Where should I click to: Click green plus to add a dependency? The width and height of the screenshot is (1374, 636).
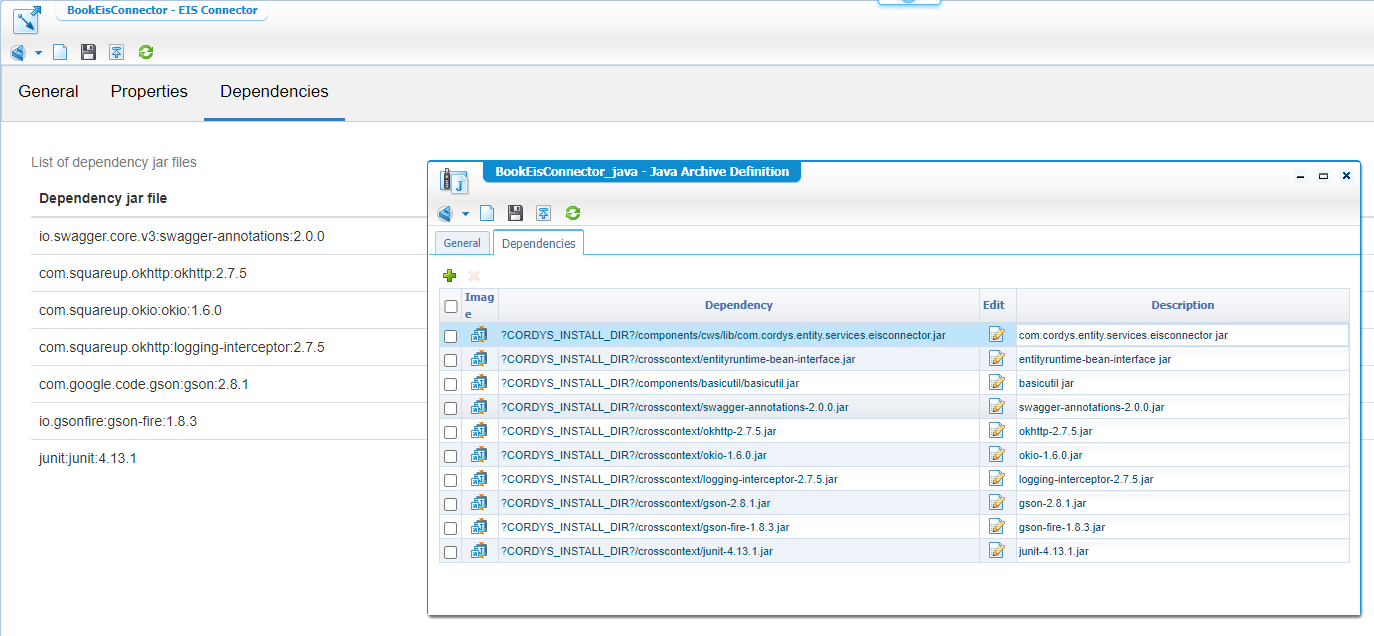449,275
